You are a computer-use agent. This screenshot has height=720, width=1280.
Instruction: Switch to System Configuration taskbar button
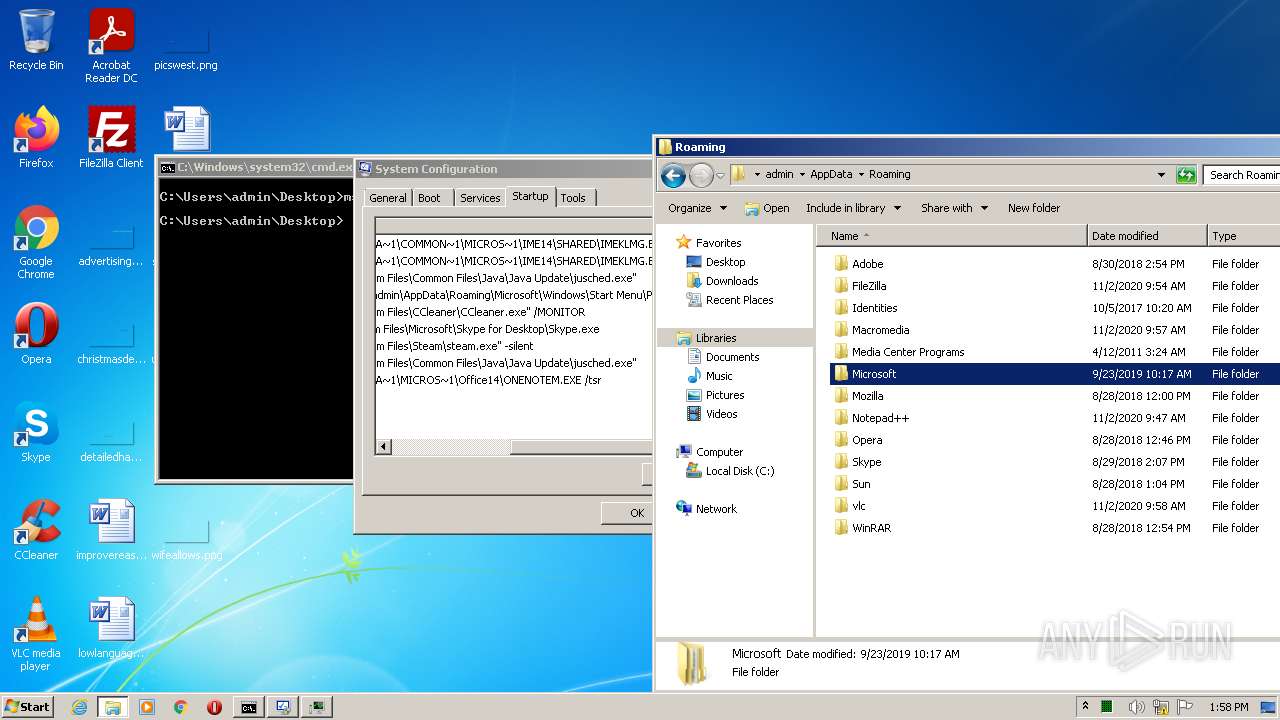click(283, 707)
